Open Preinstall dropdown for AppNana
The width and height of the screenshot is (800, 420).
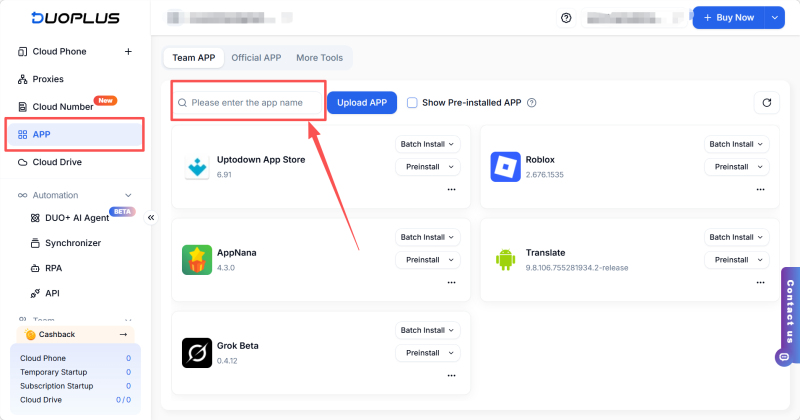(x=427, y=260)
